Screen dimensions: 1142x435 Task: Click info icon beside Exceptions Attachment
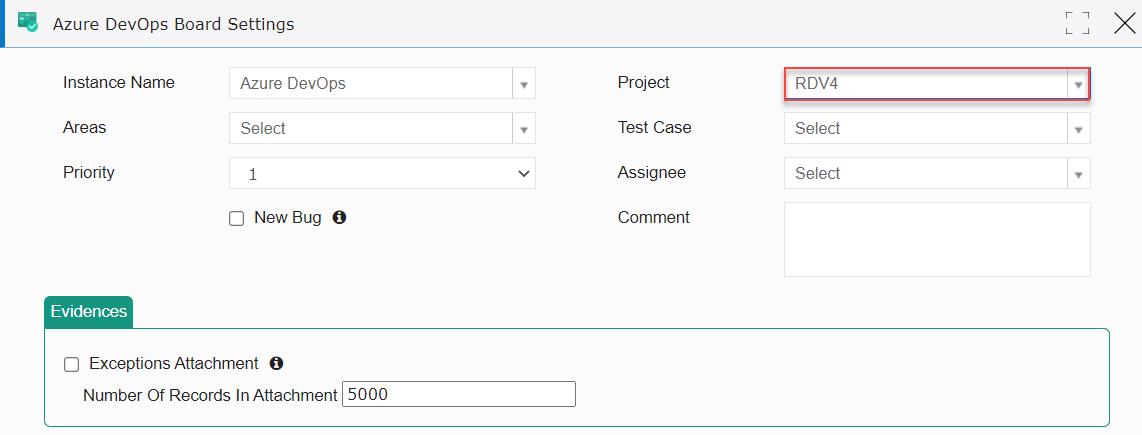click(276, 363)
